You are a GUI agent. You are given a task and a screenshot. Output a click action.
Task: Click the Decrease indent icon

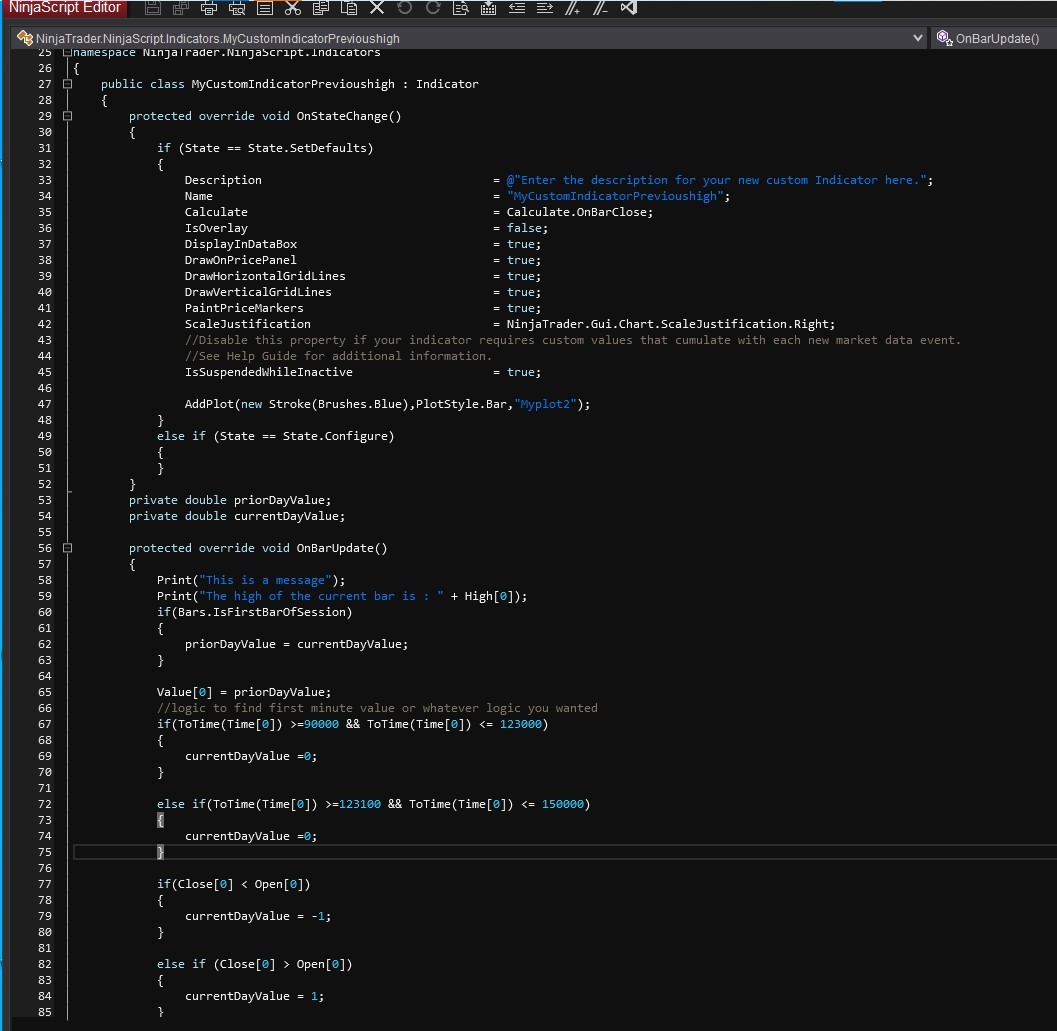pos(517,8)
